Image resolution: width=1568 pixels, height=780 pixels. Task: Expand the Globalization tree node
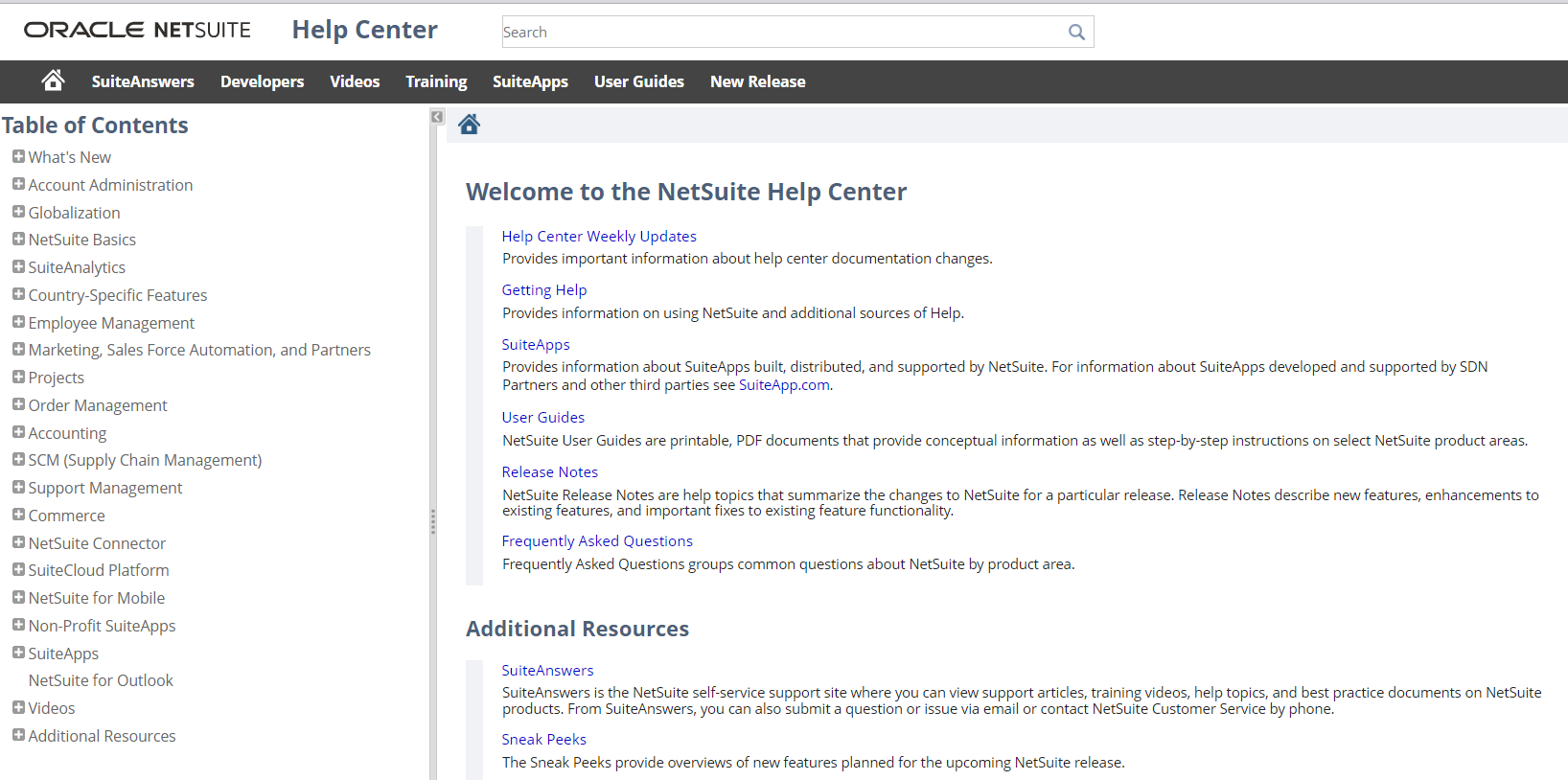(x=18, y=212)
